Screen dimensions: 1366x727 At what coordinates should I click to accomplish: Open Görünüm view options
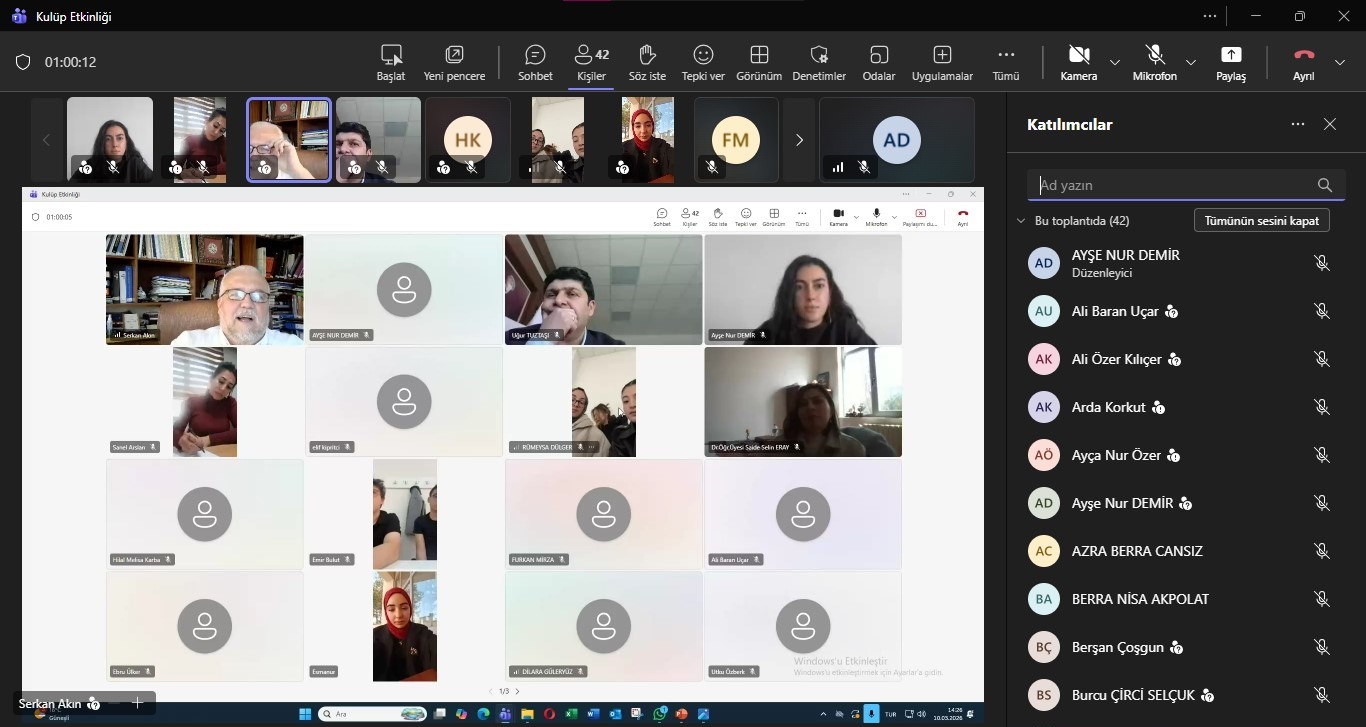(x=759, y=62)
